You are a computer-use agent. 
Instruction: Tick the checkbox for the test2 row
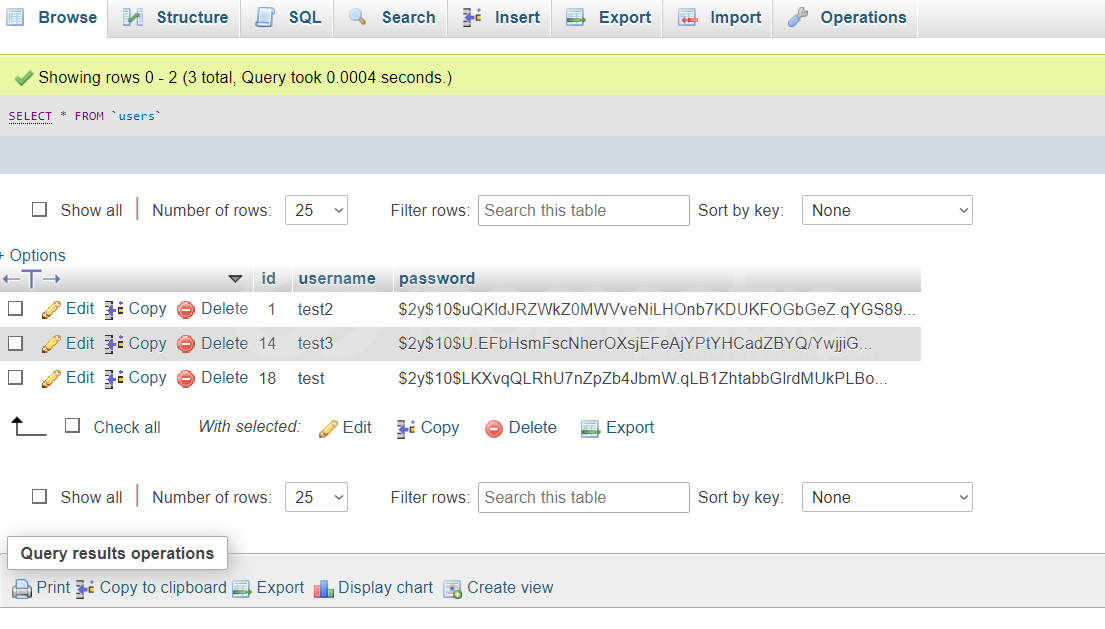tap(16, 309)
